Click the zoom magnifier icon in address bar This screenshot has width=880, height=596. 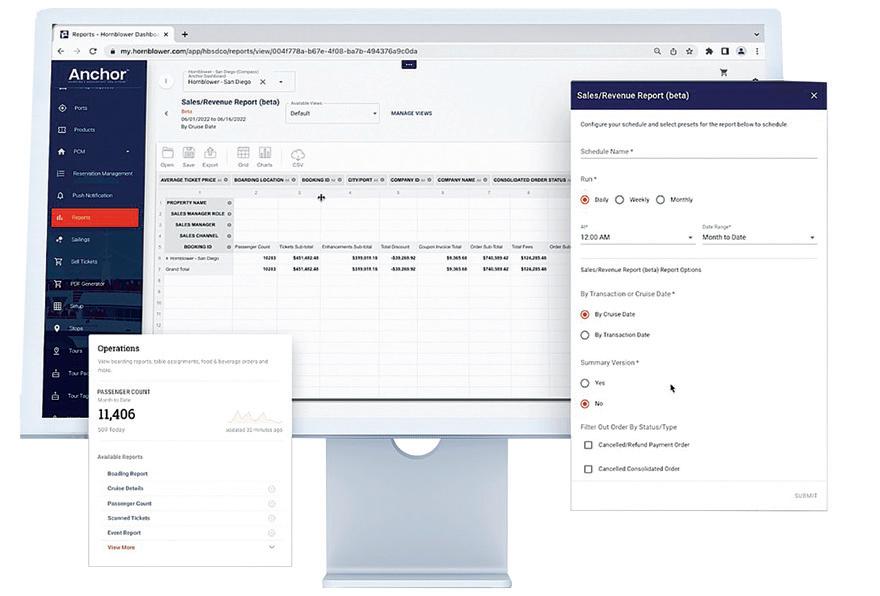657,51
